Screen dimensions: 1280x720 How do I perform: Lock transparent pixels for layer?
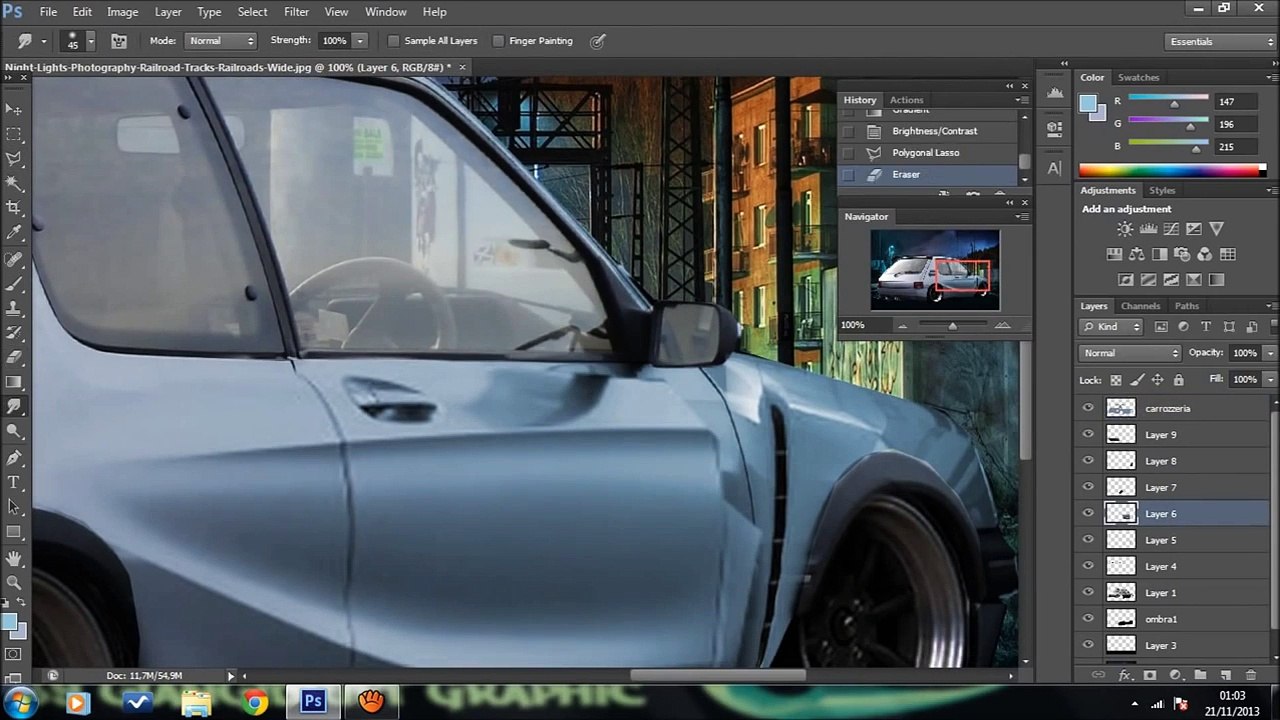(1116, 380)
